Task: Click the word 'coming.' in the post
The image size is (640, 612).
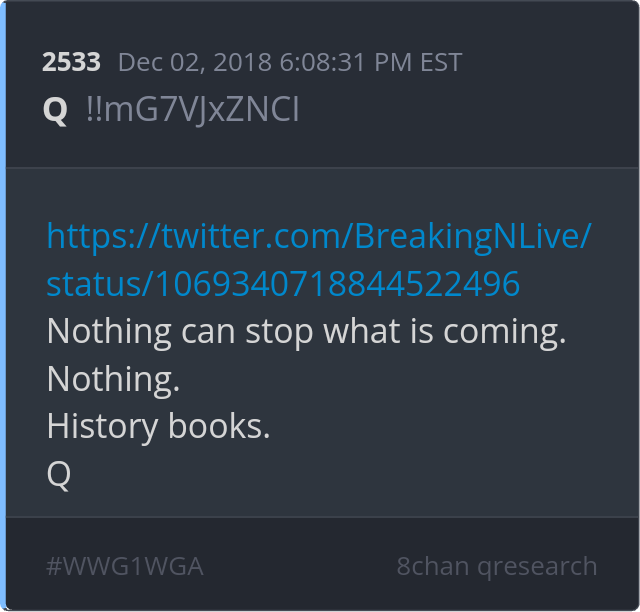Action: click(505, 332)
